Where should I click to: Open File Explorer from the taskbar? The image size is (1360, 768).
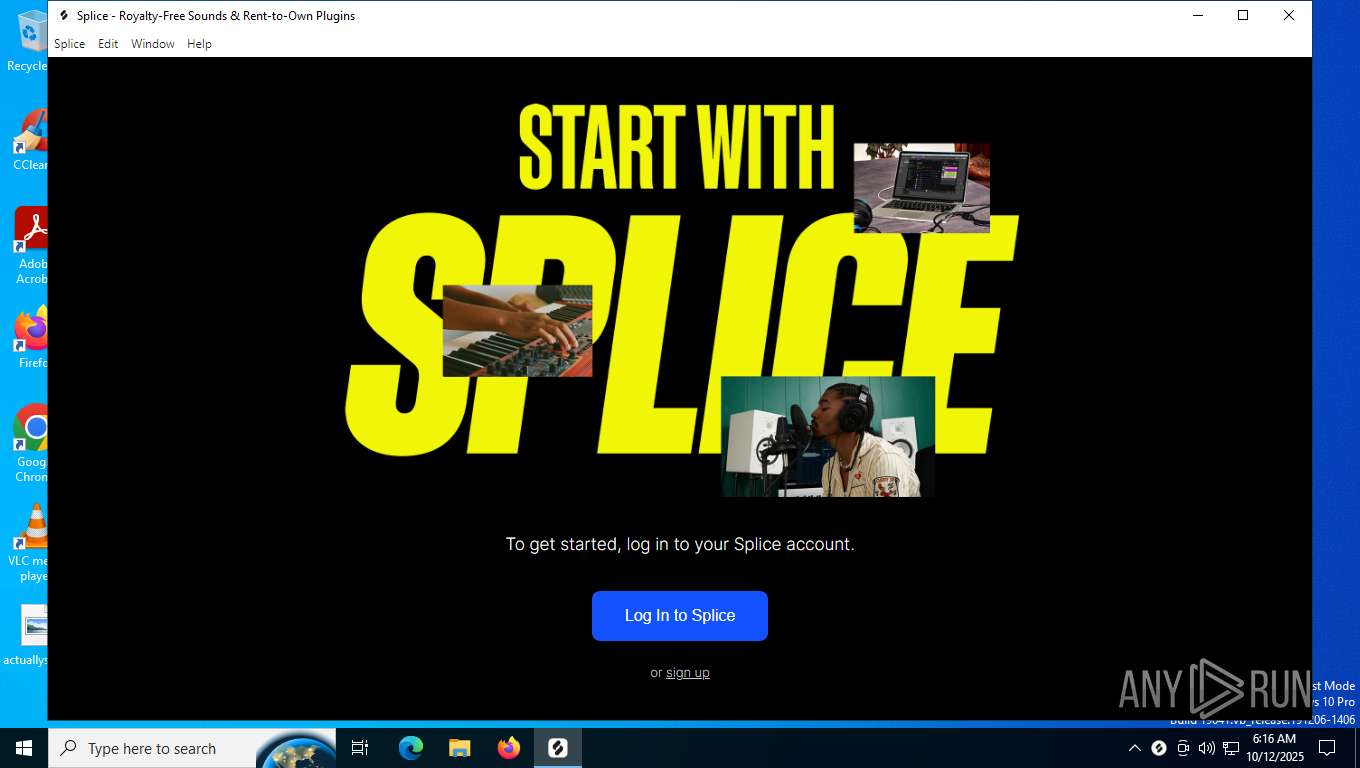pyautogui.click(x=460, y=748)
